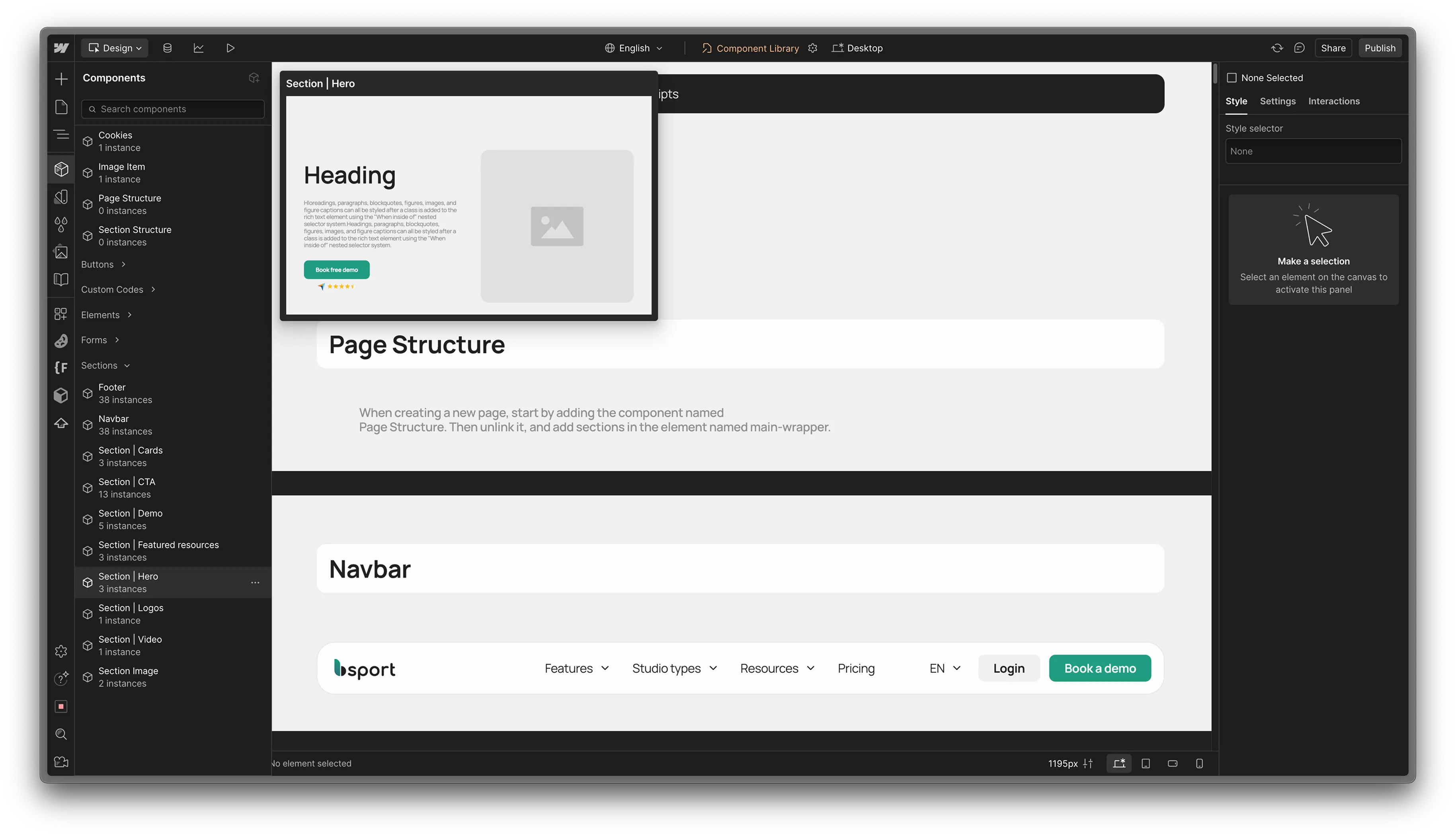Click the Desktop breakpoint label in top bar
This screenshot has height=836, width=1456.
(x=857, y=48)
